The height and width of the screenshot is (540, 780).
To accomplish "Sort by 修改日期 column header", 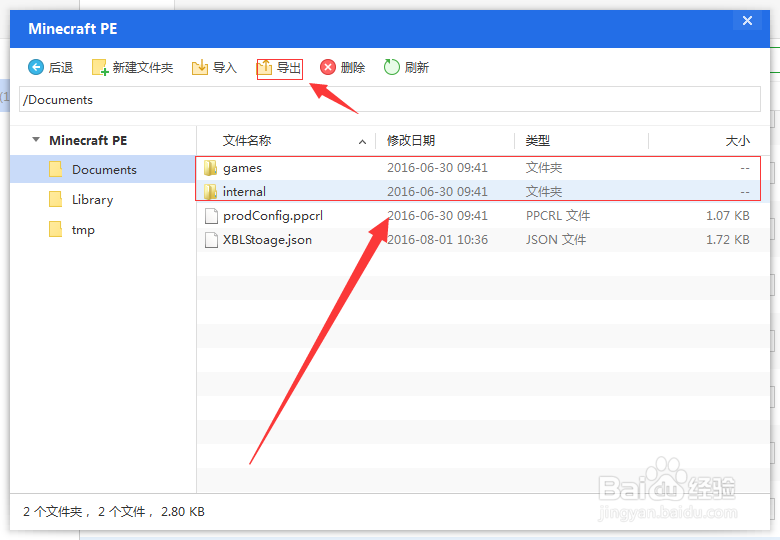I will click(411, 141).
